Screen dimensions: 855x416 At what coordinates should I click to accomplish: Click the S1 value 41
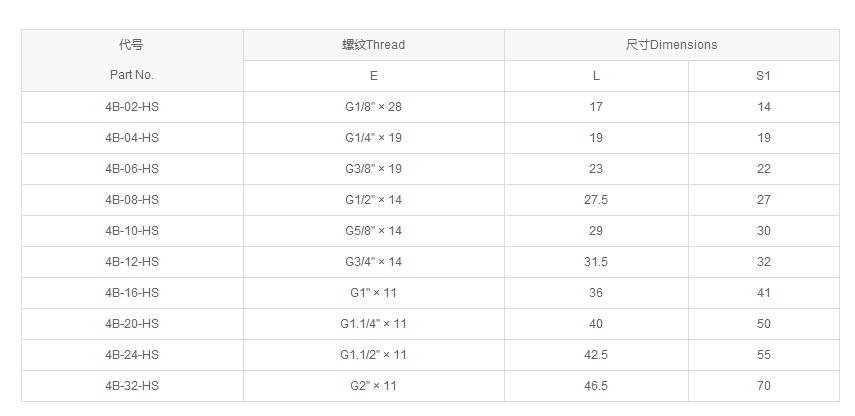click(x=764, y=293)
